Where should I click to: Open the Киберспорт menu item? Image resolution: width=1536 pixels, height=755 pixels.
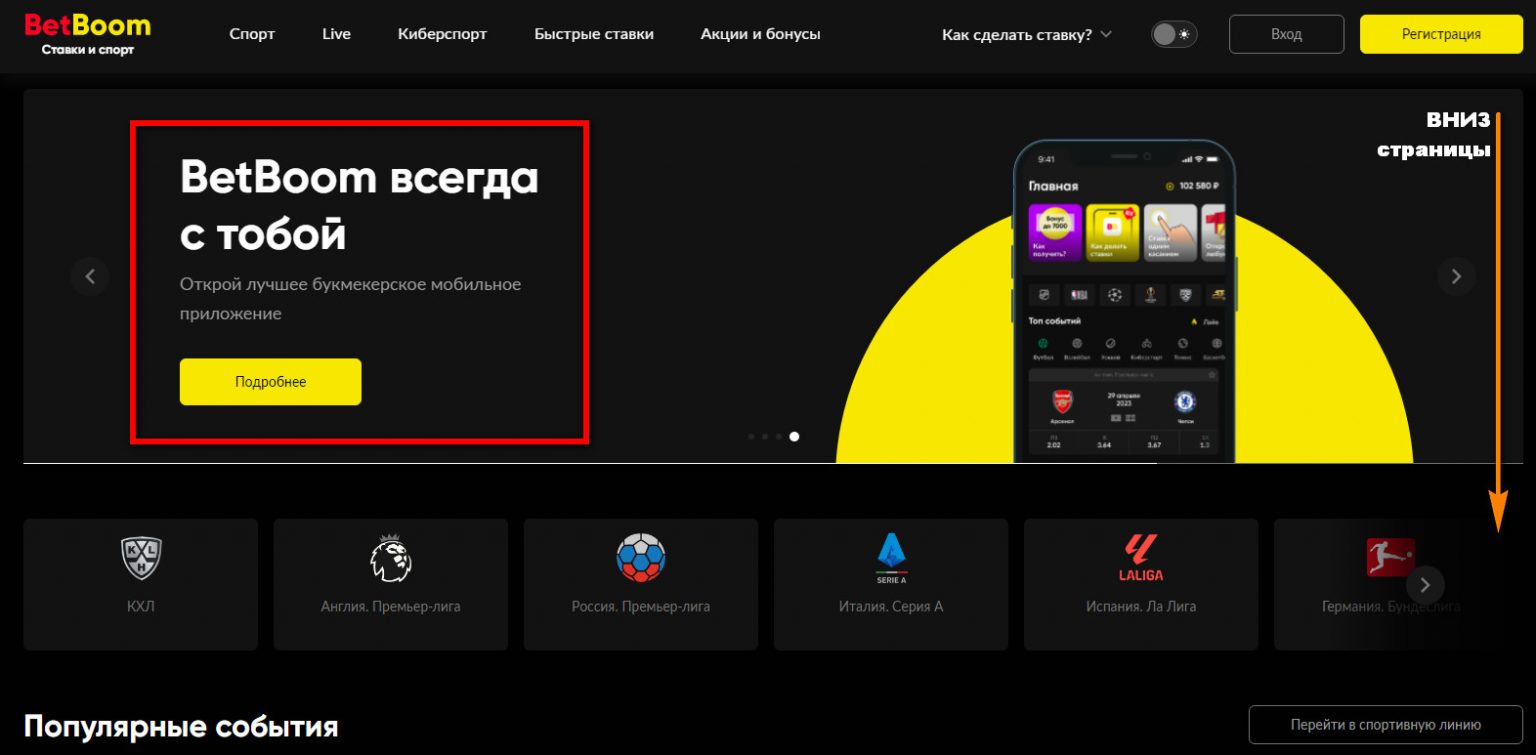tap(442, 34)
